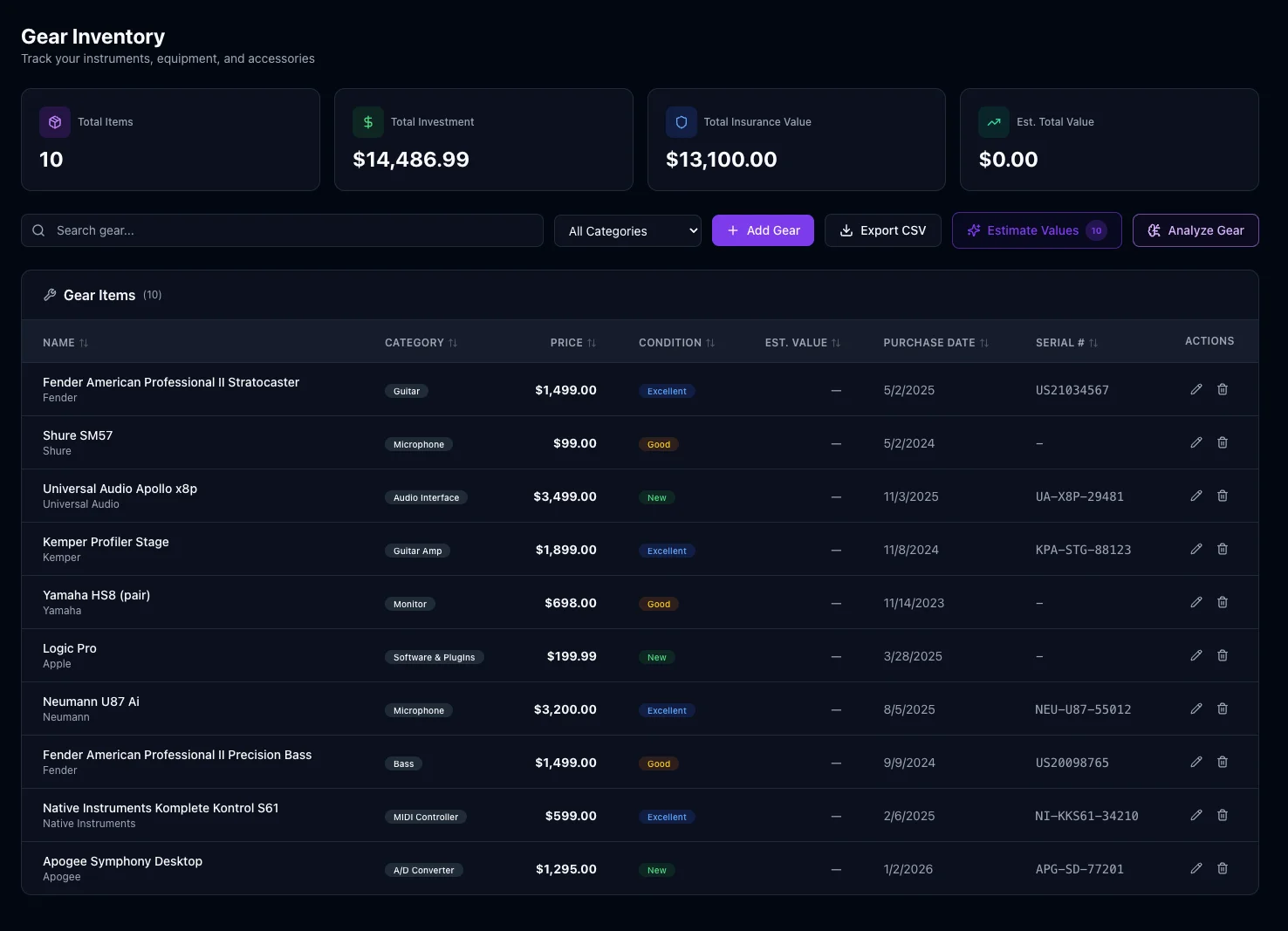Sort the table by Category column
Image resolution: width=1288 pixels, height=931 pixels.
pyautogui.click(x=421, y=343)
